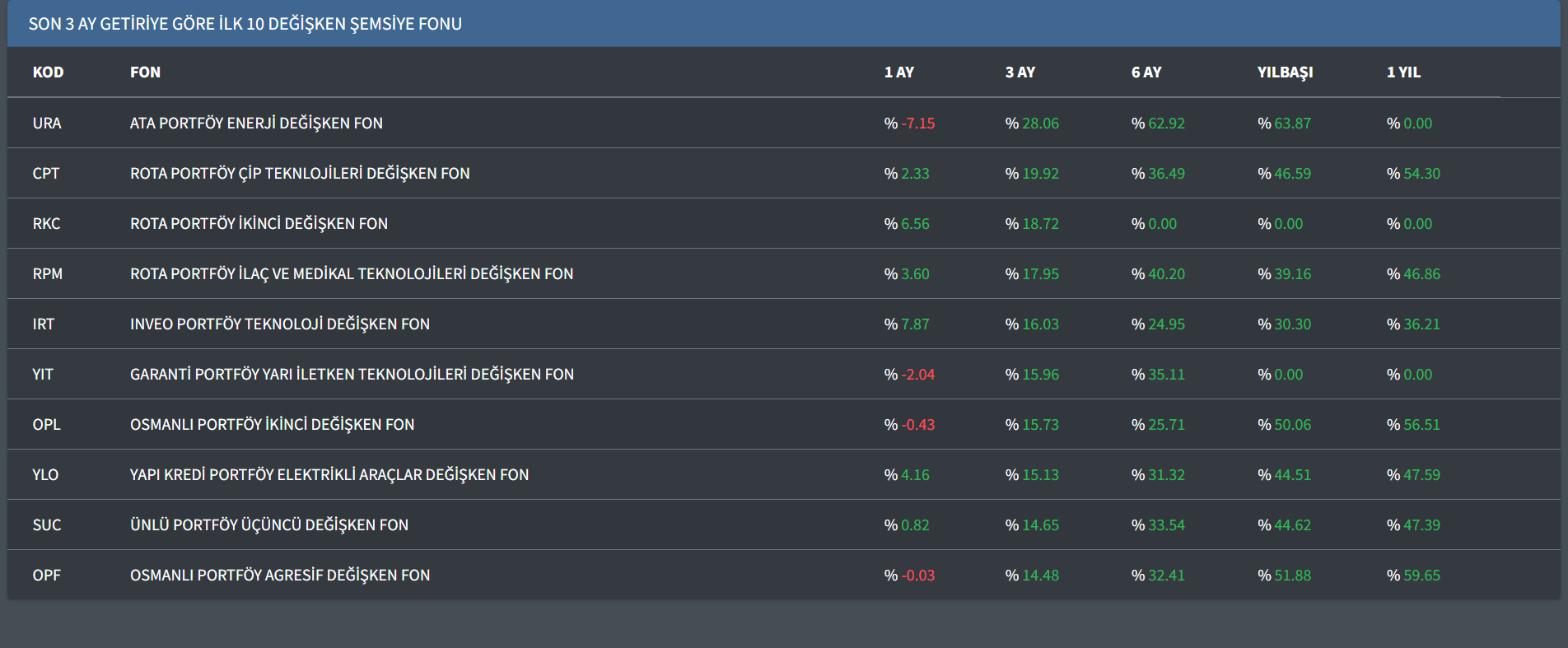Select INVEO PORTFÖY TEKNOLOJİ DEĞİŞKEN FON
Screen dimensions: 1568x648
click(x=280, y=324)
